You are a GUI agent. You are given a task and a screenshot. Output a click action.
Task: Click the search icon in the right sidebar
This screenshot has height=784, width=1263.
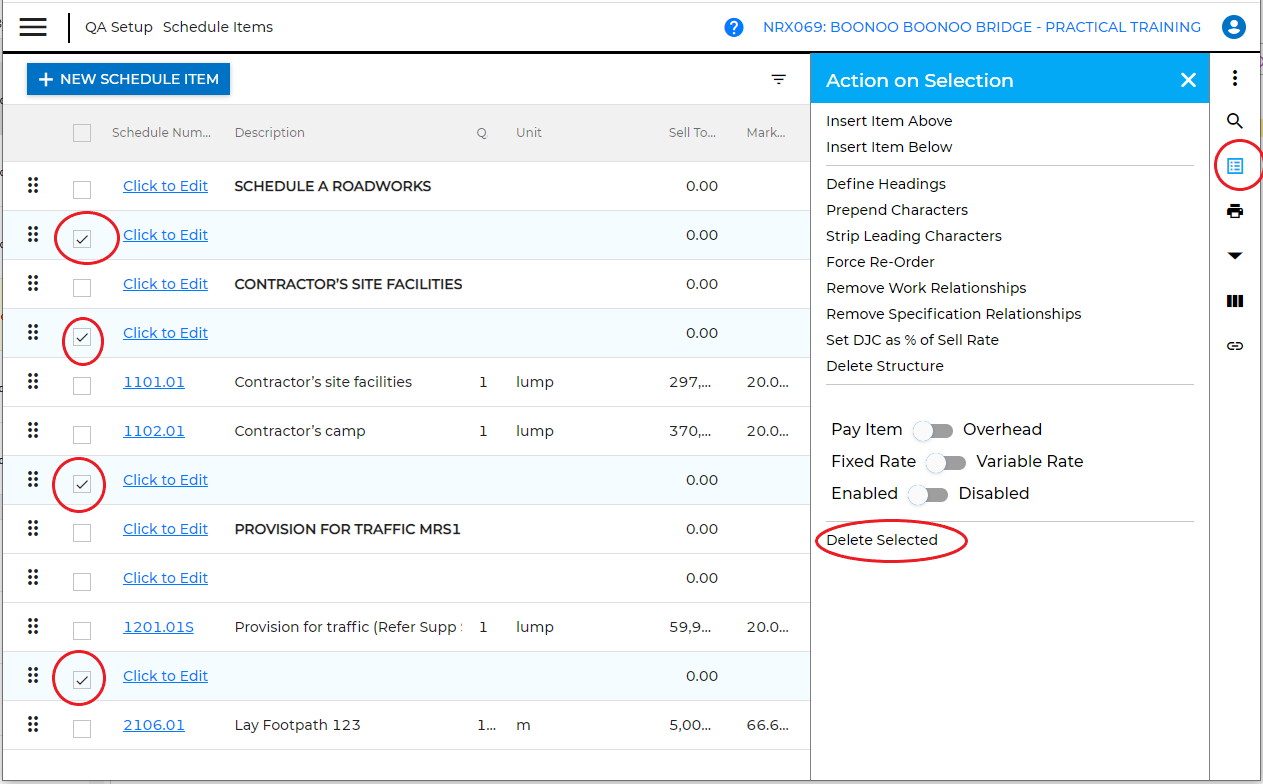[1235, 121]
